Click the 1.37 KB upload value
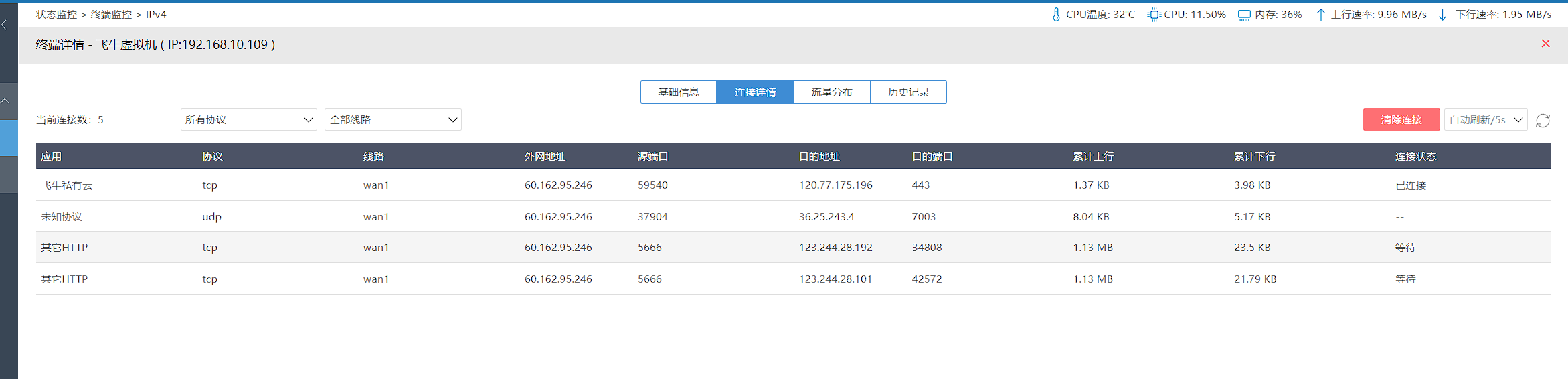Screen dimensions: 1568x379 tap(1092, 185)
